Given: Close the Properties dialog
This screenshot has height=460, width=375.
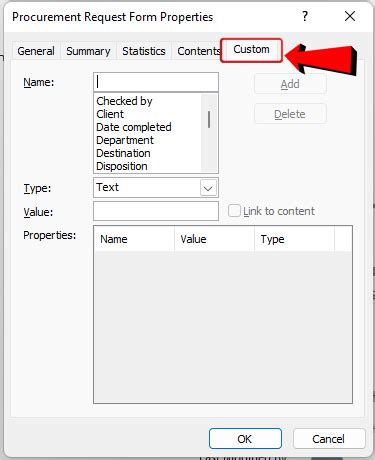Looking at the screenshot, I should pyautogui.click(x=350, y=16).
